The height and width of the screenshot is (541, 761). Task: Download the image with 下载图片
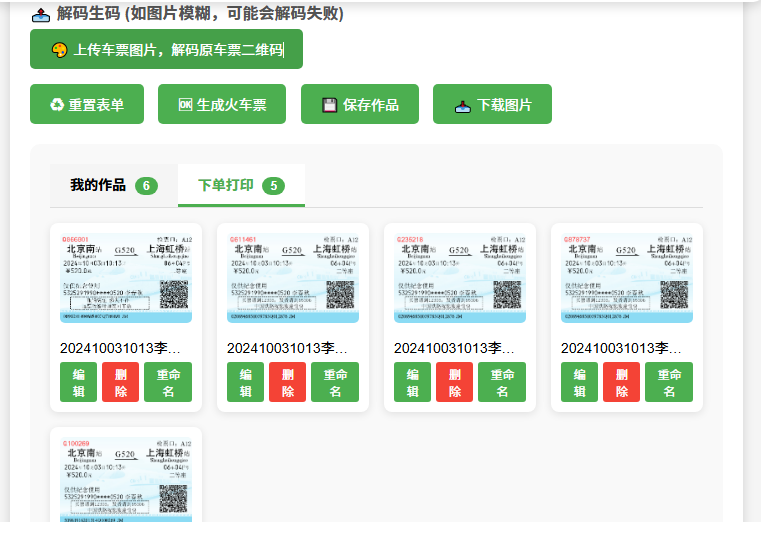(492, 104)
